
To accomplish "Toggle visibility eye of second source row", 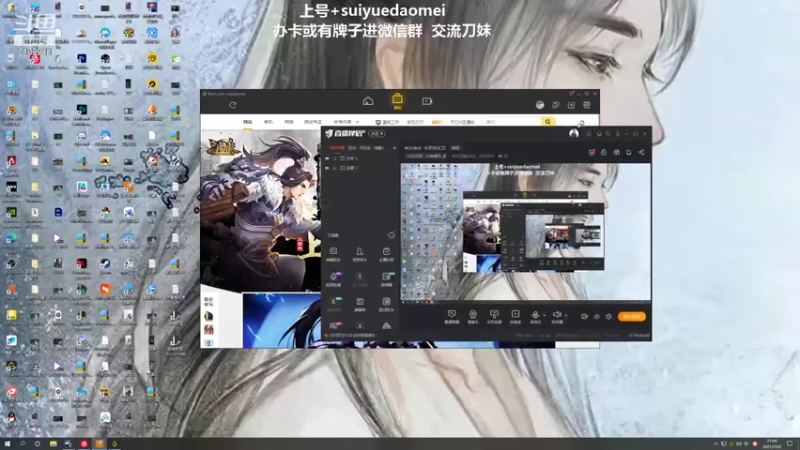I will click(328, 168).
